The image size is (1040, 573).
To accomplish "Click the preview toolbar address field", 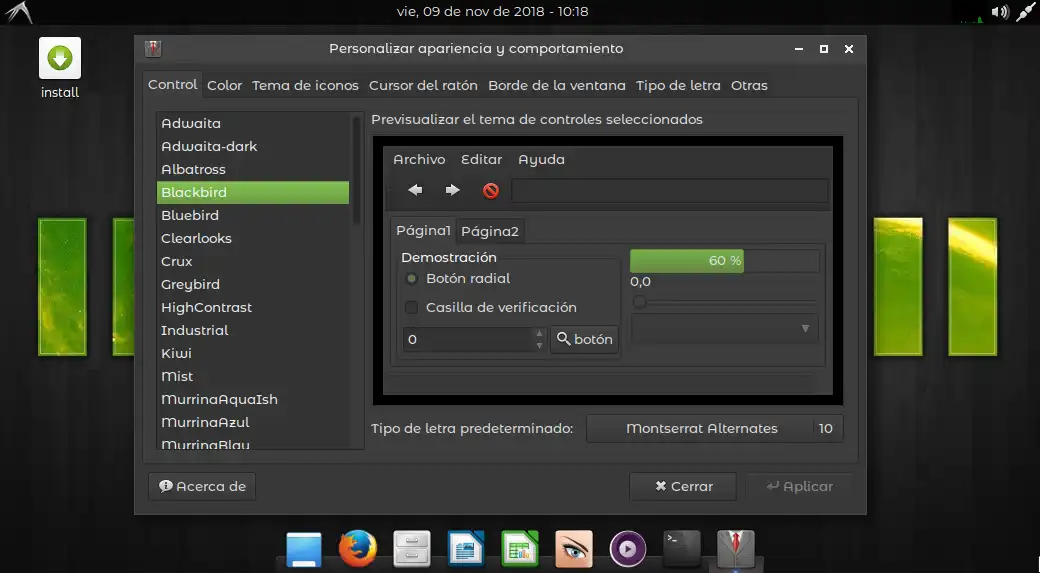I will 670,191.
